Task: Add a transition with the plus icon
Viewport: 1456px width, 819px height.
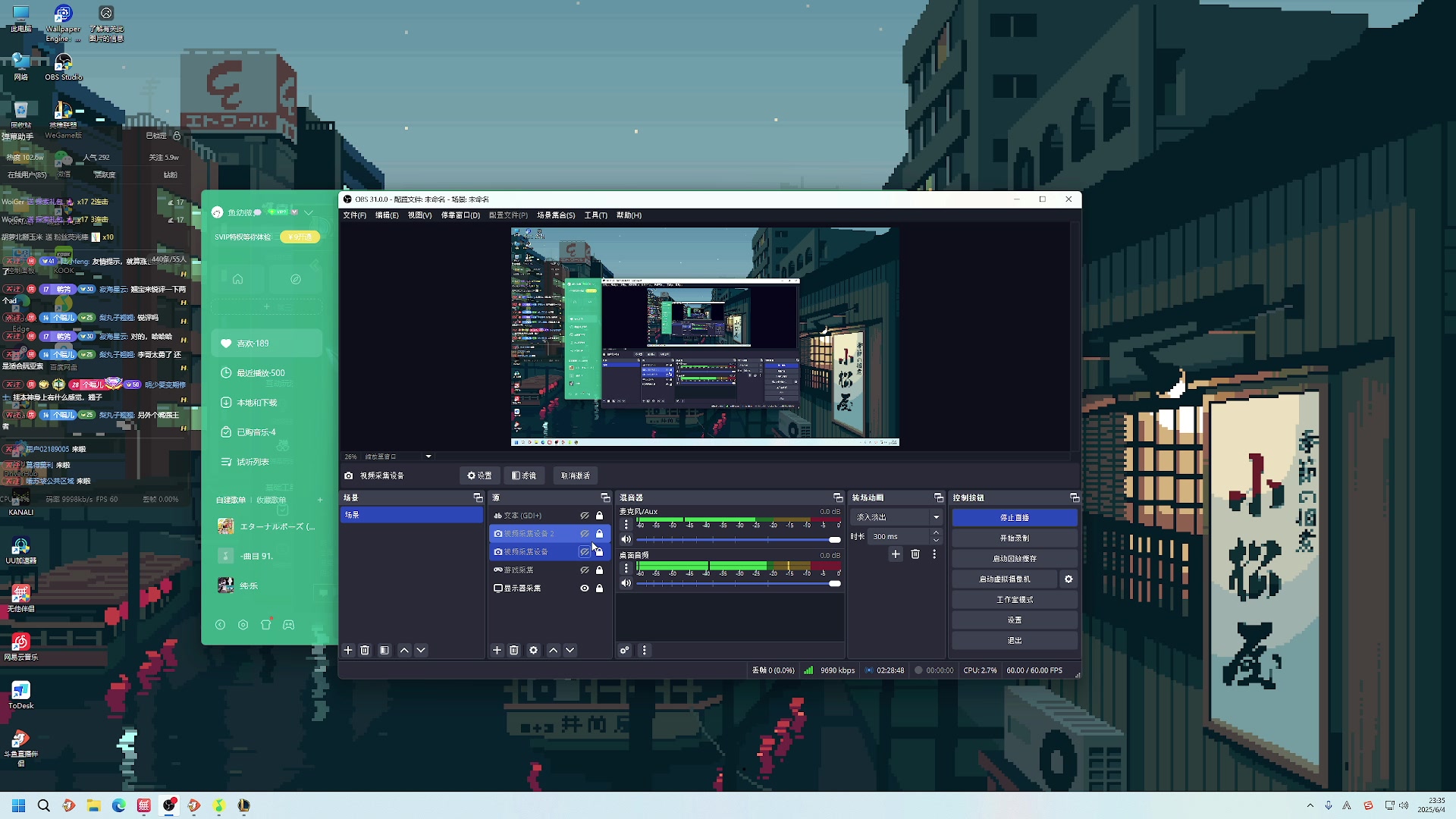Action: (x=896, y=554)
